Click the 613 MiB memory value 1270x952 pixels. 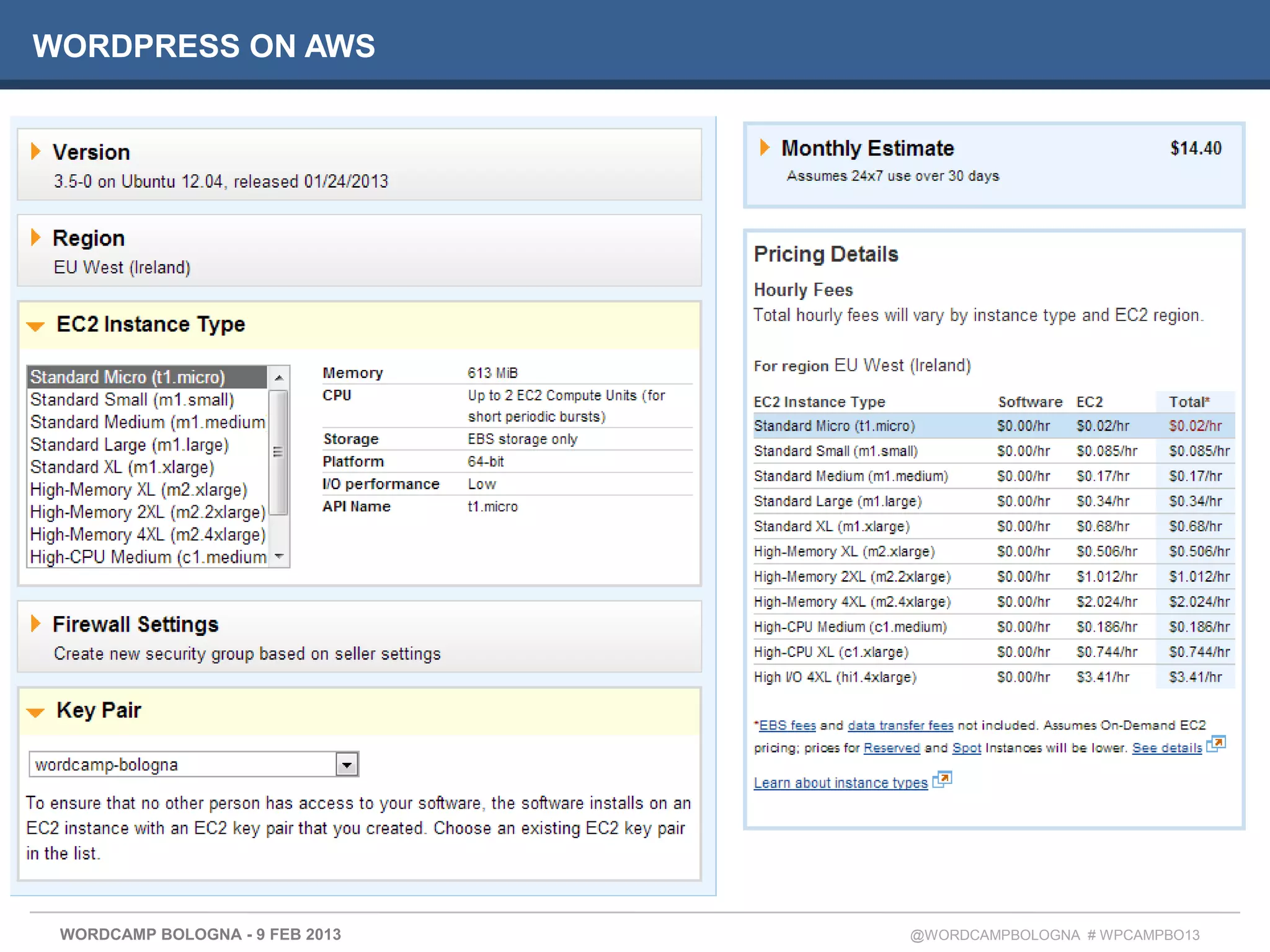pyautogui.click(x=492, y=372)
